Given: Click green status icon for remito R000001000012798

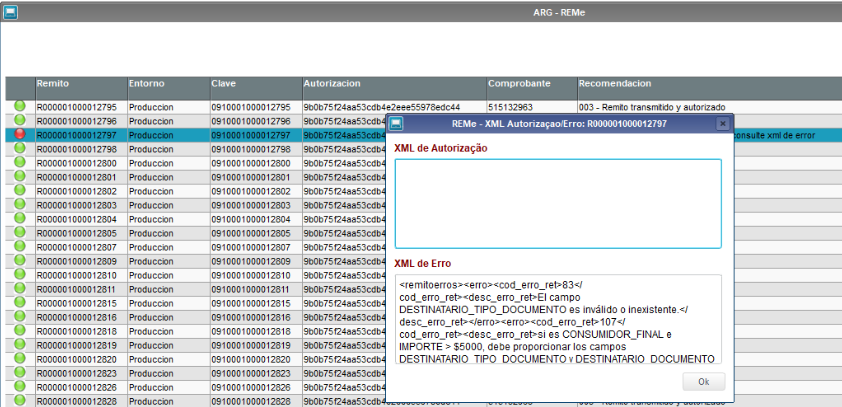Looking at the screenshot, I should coord(20,148).
